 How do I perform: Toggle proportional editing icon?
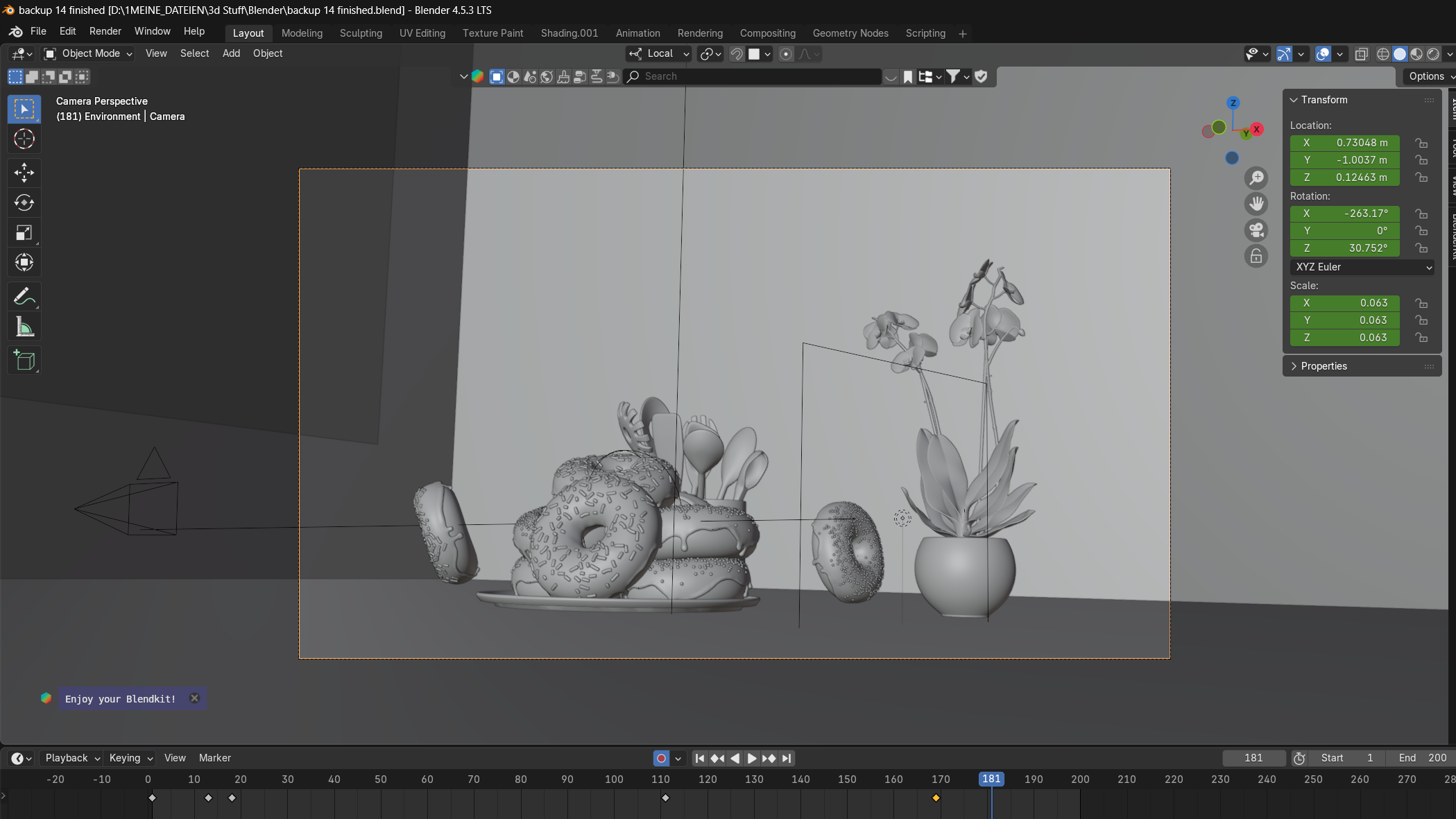click(786, 54)
